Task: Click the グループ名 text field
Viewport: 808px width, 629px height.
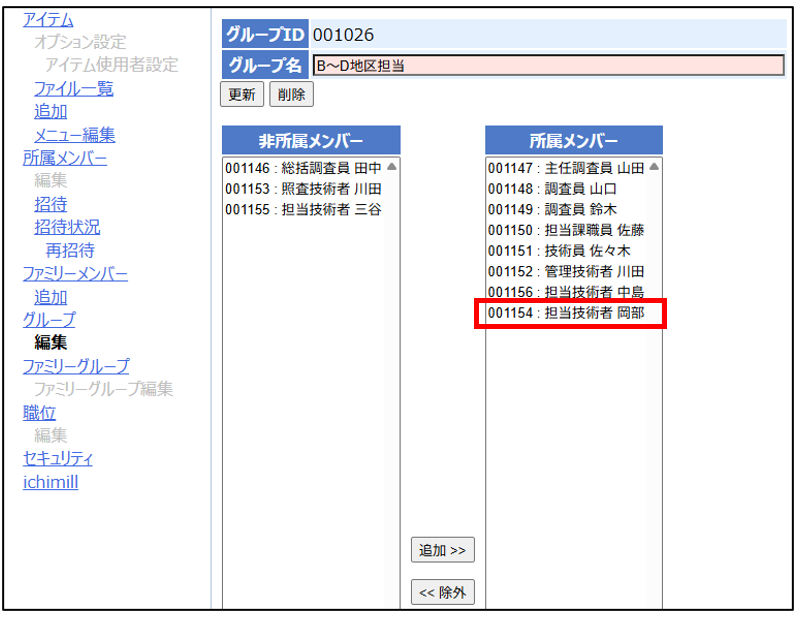Action: coord(547,66)
